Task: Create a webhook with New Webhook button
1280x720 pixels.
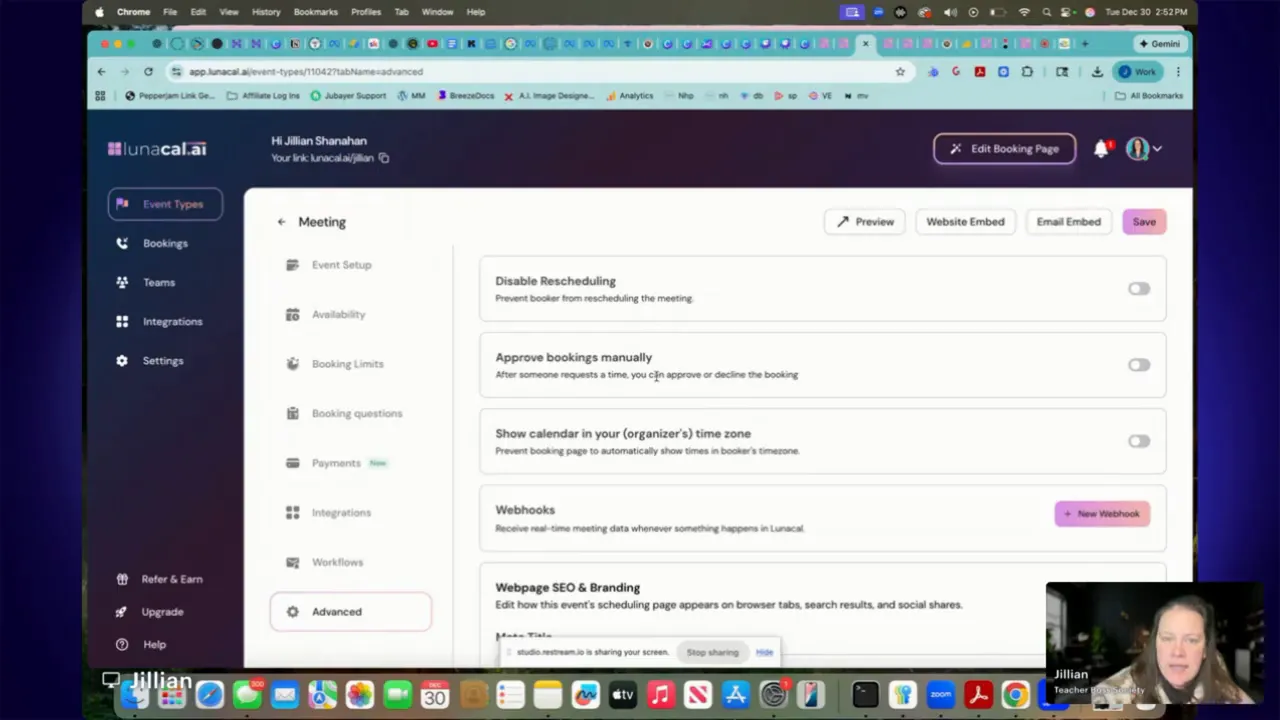Action: pos(1102,513)
